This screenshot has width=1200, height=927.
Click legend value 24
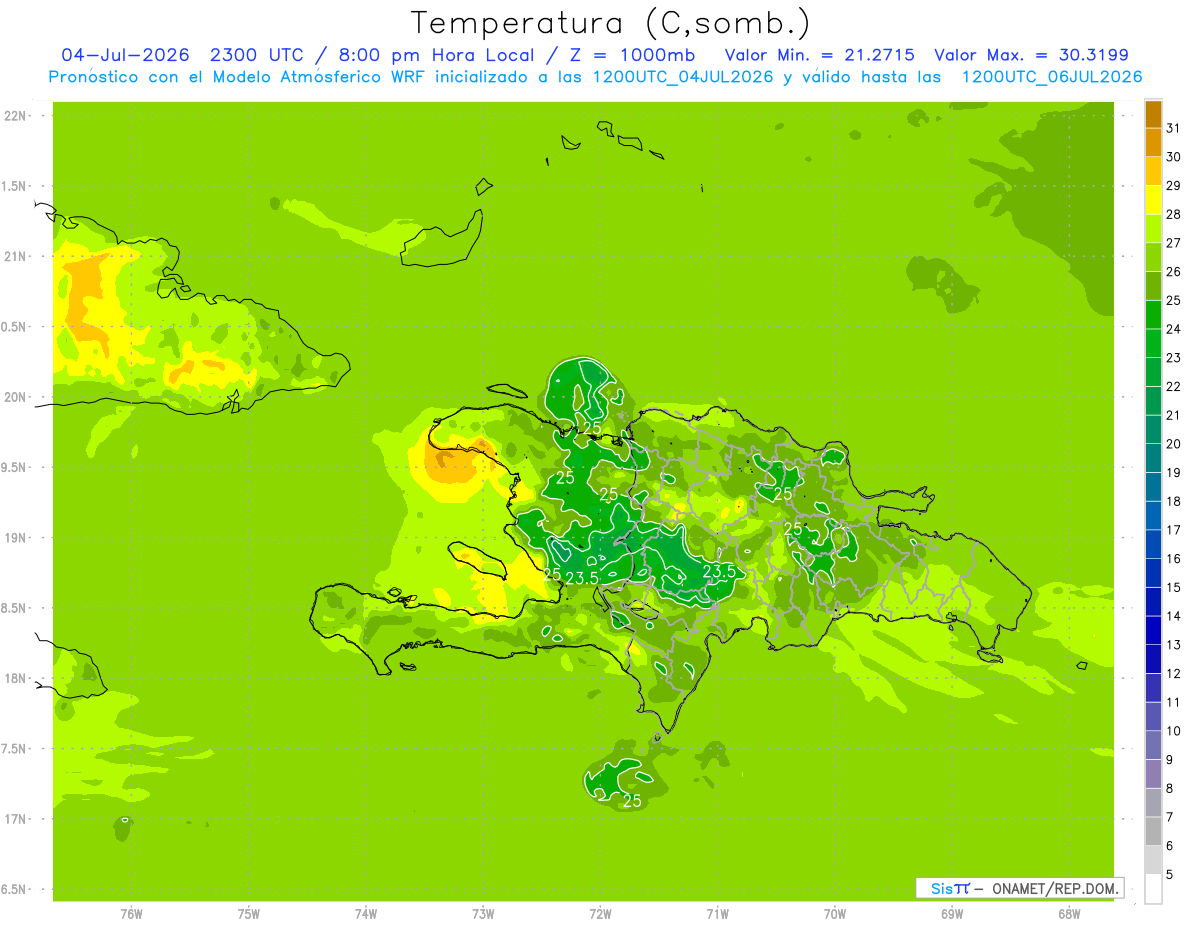tap(1174, 329)
